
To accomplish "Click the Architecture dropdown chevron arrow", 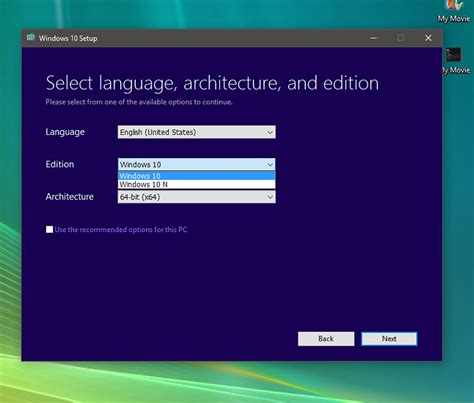I will [x=270, y=197].
